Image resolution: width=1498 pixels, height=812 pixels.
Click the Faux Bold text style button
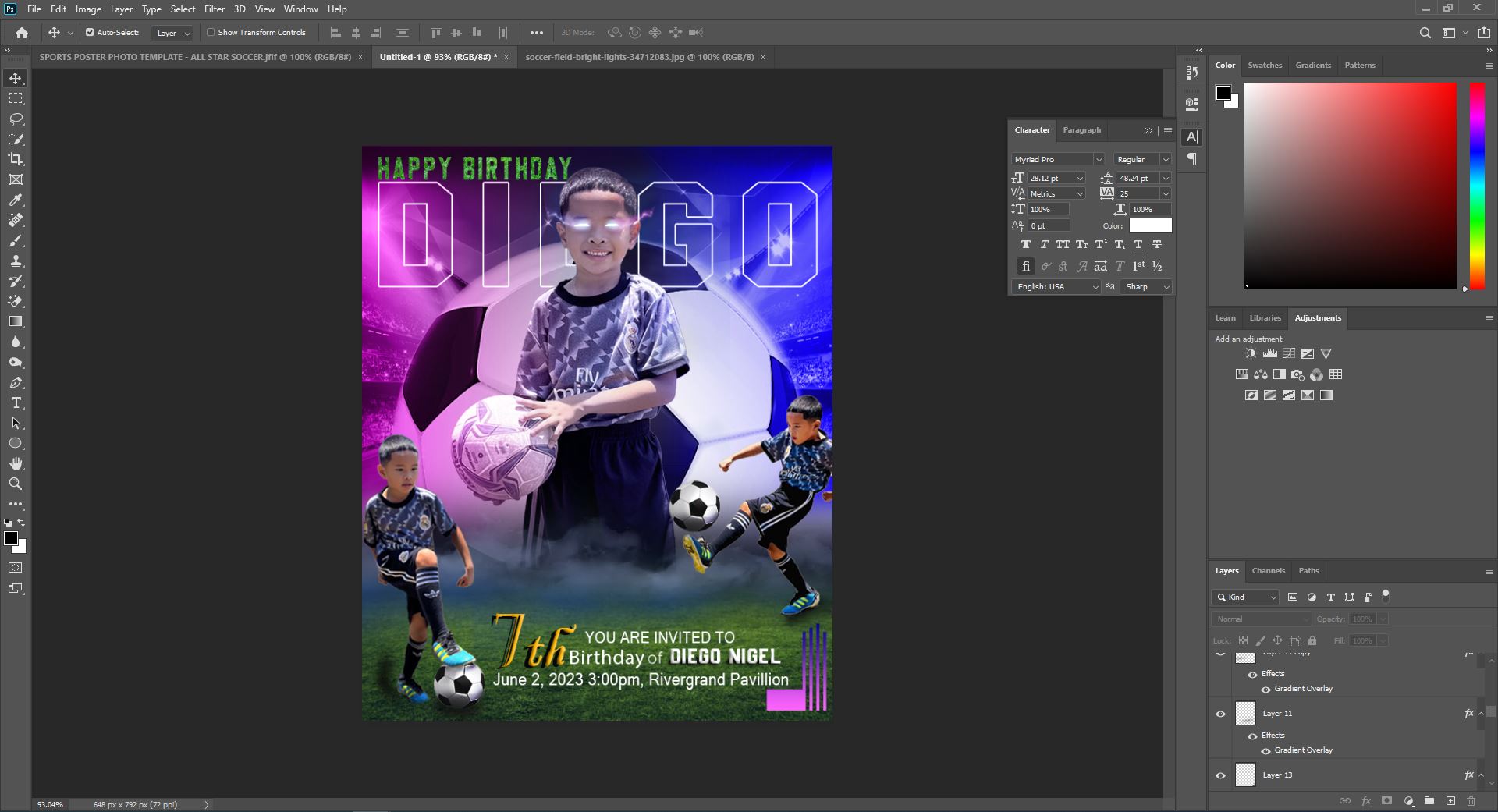[x=1025, y=245]
